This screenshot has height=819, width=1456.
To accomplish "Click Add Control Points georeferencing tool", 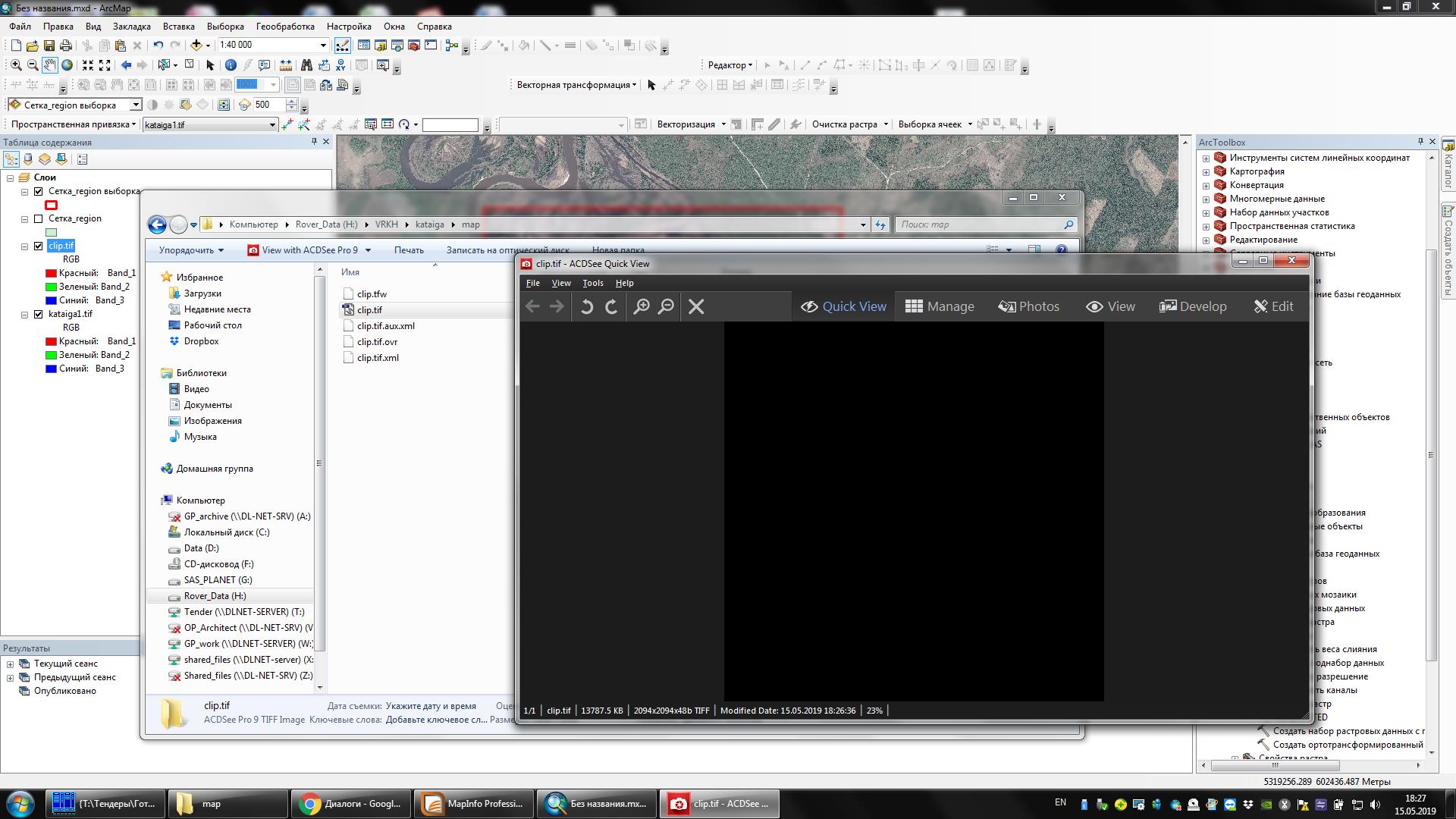I will click(x=287, y=124).
